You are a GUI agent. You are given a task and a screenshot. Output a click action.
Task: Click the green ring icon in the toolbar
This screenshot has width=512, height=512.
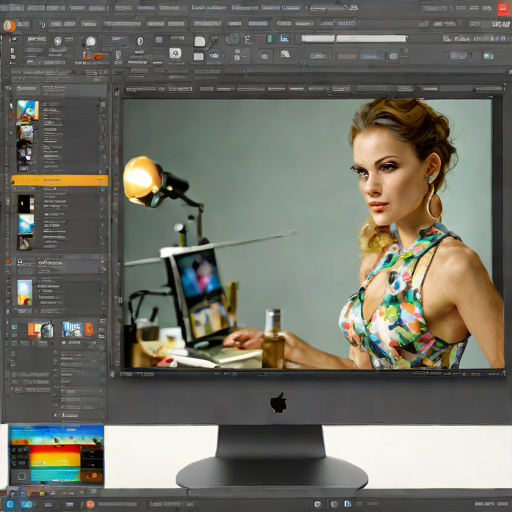(234, 39)
